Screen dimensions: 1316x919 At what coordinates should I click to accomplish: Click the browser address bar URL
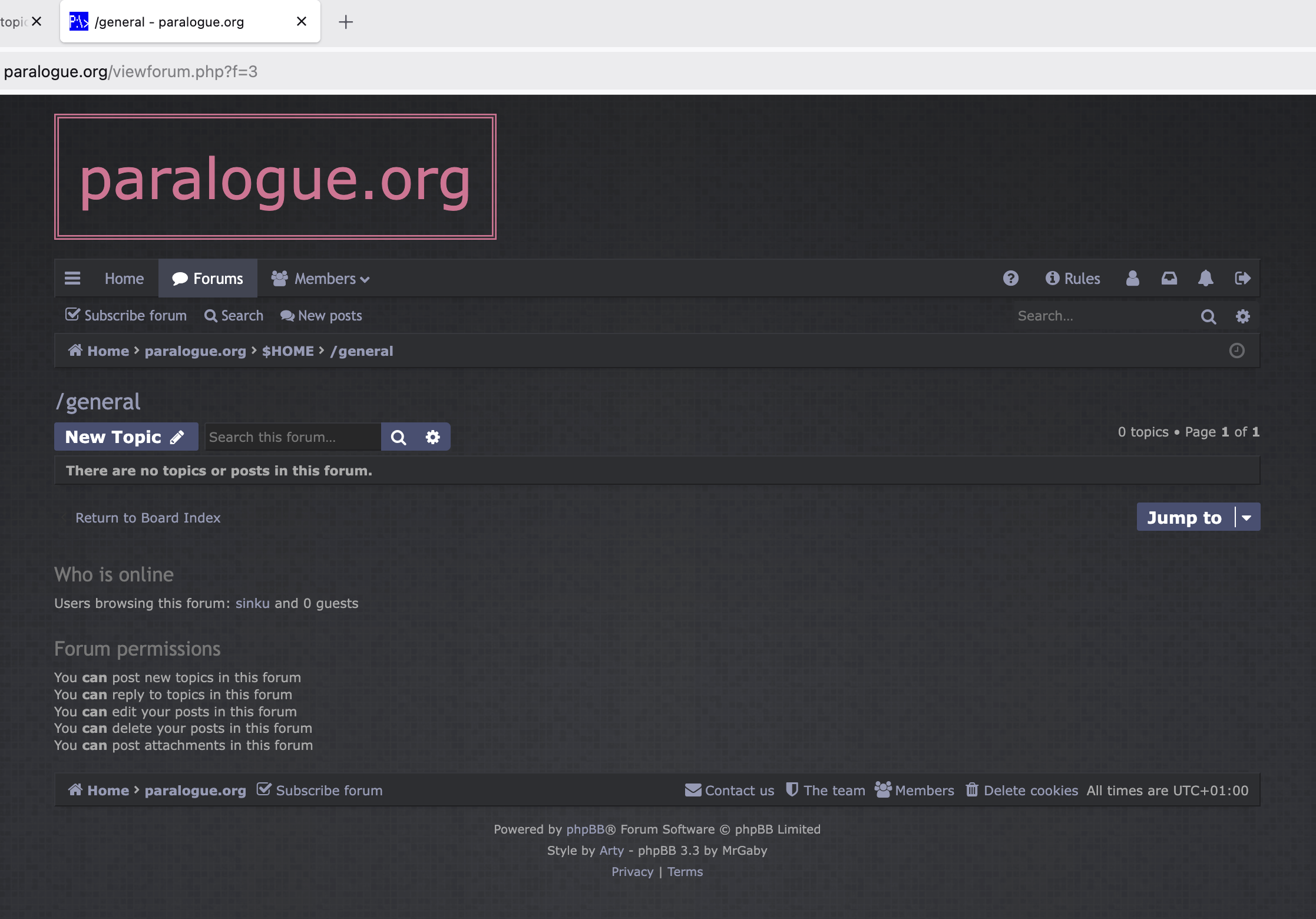(x=131, y=72)
